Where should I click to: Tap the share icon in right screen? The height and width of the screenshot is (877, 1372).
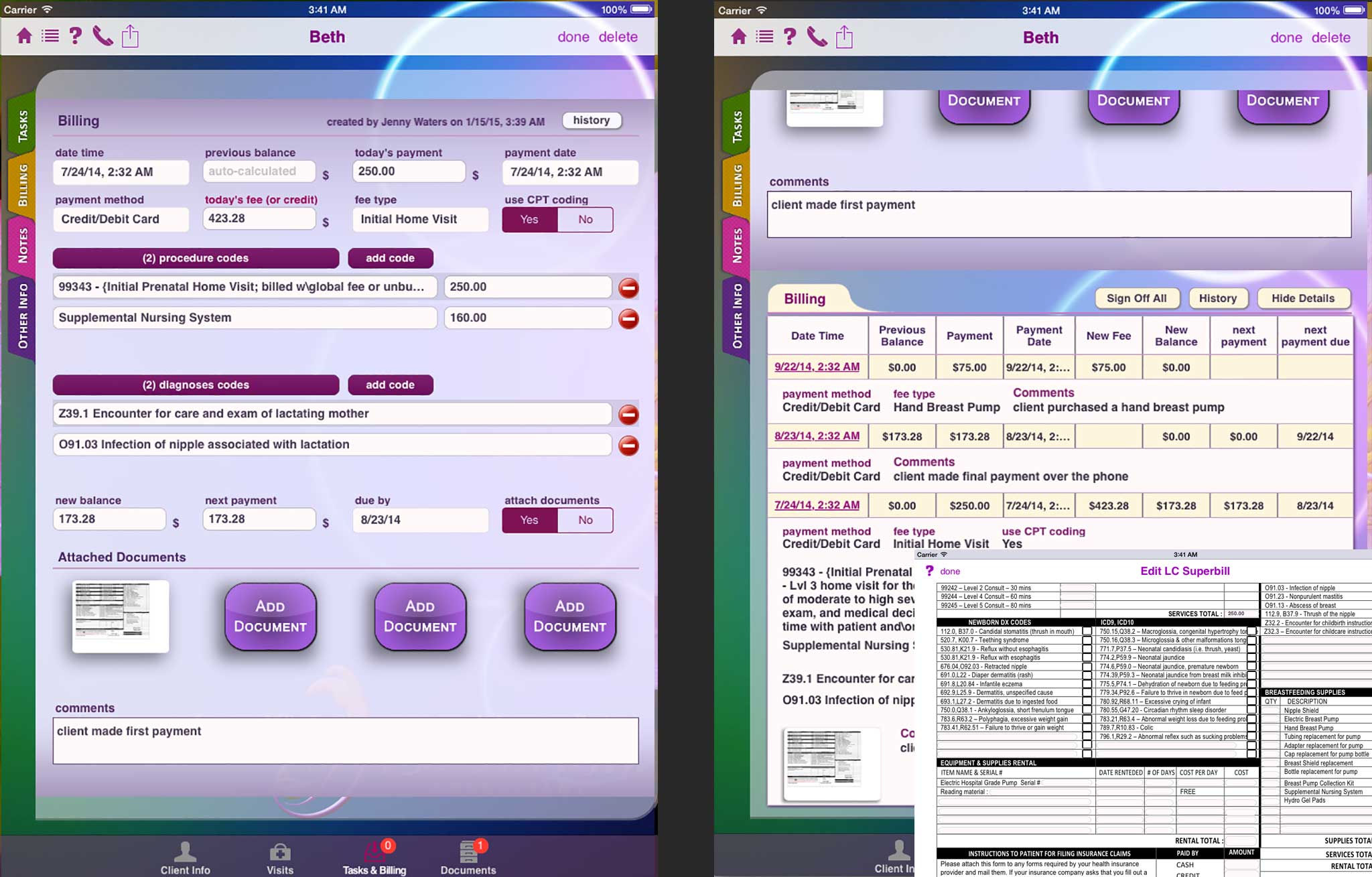[844, 36]
